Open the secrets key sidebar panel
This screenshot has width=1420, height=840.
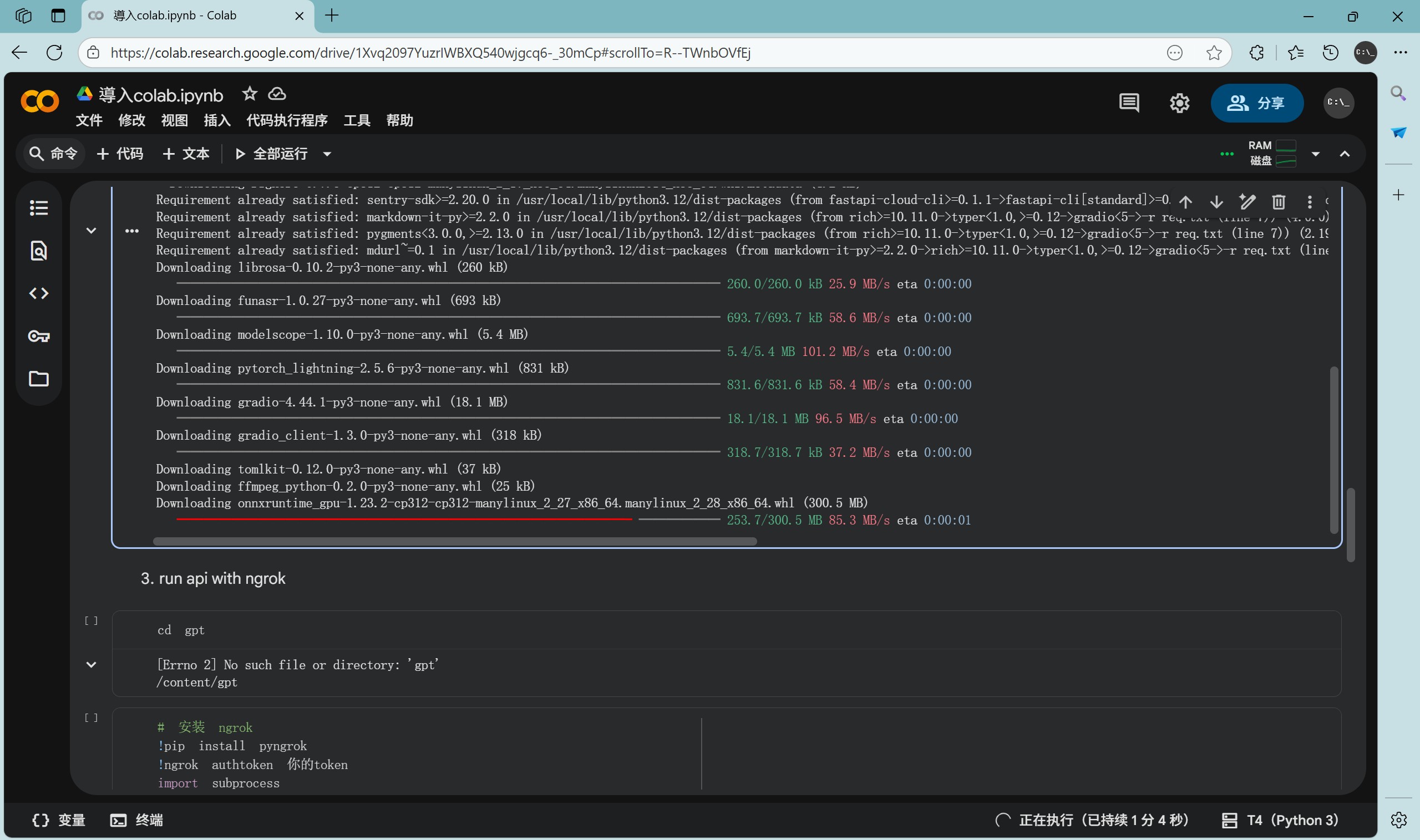point(38,336)
